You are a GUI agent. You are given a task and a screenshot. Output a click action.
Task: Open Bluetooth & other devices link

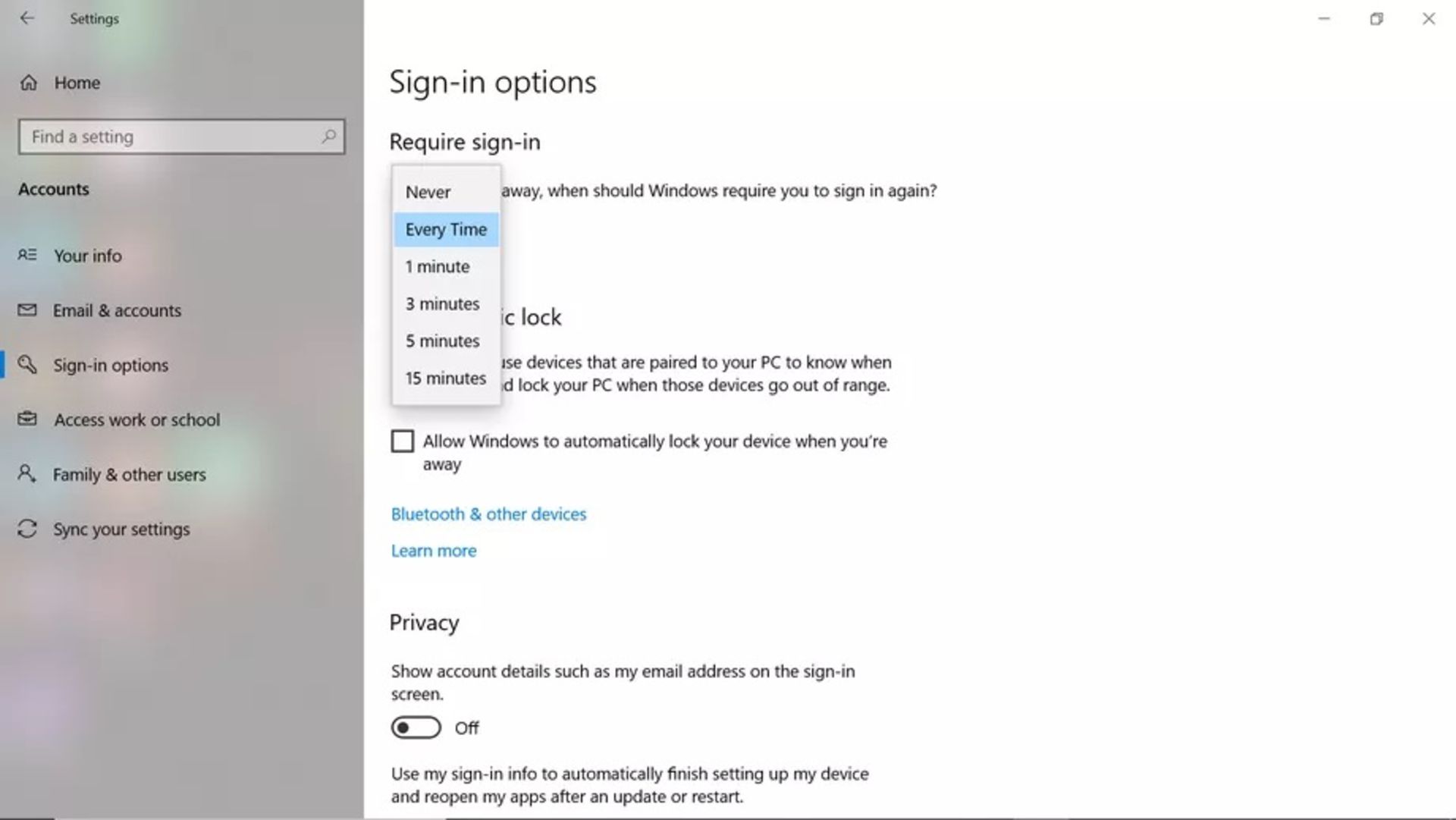pos(488,514)
